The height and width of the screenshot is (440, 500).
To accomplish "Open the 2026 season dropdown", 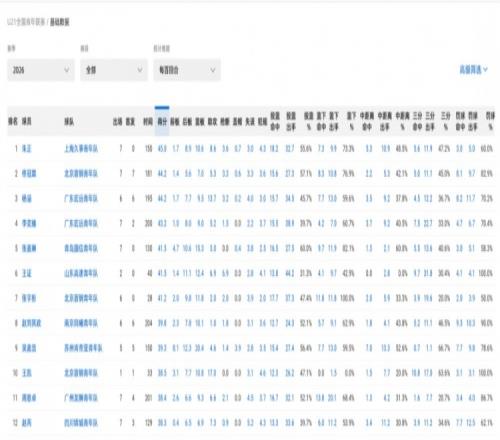I will click(x=41, y=70).
